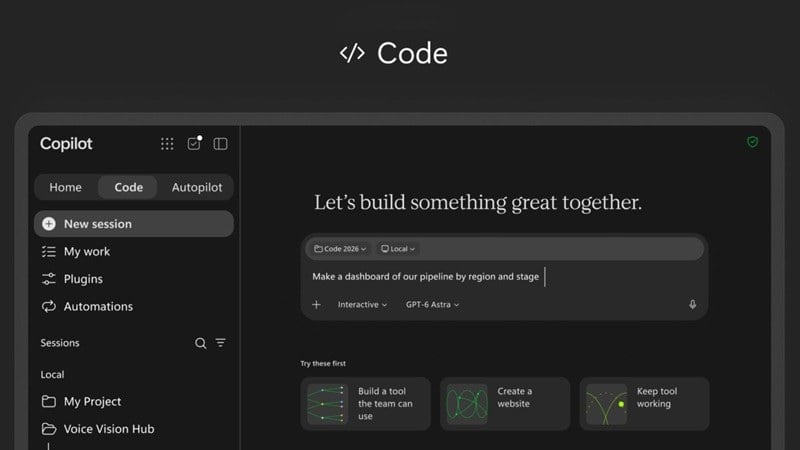Click the Keep tool working thumbnail graphic
The image size is (800, 450).
point(606,404)
